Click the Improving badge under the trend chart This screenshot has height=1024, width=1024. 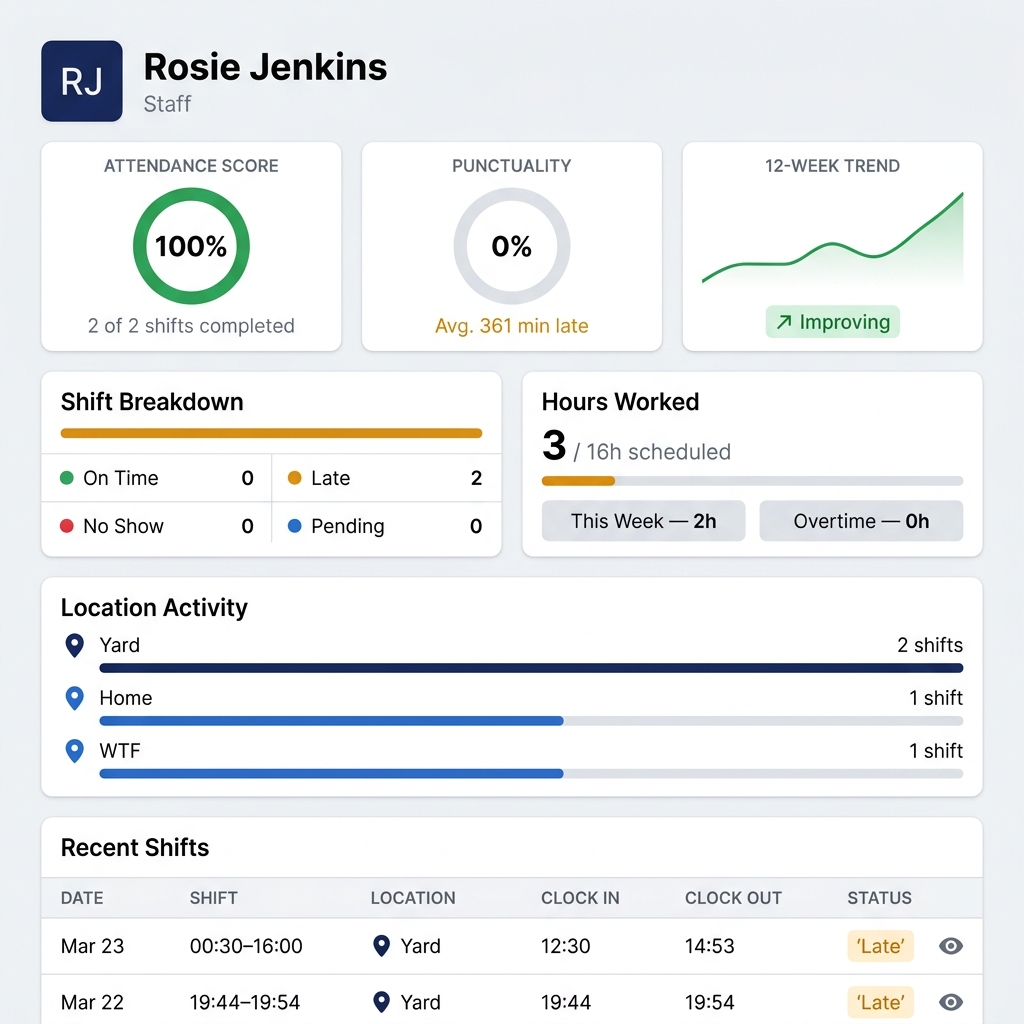[832, 322]
